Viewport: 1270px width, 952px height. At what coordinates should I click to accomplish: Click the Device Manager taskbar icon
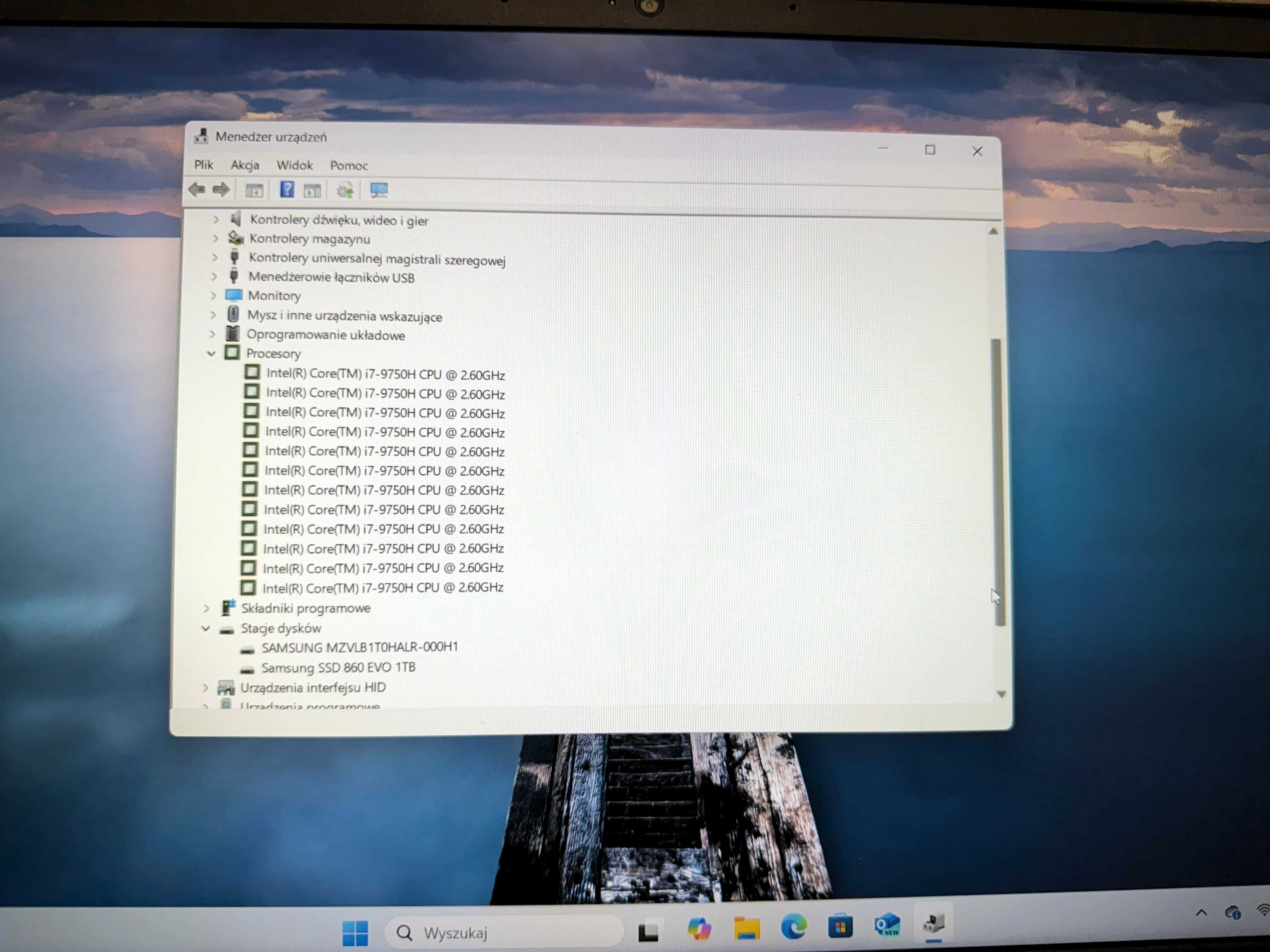[934, 923]
